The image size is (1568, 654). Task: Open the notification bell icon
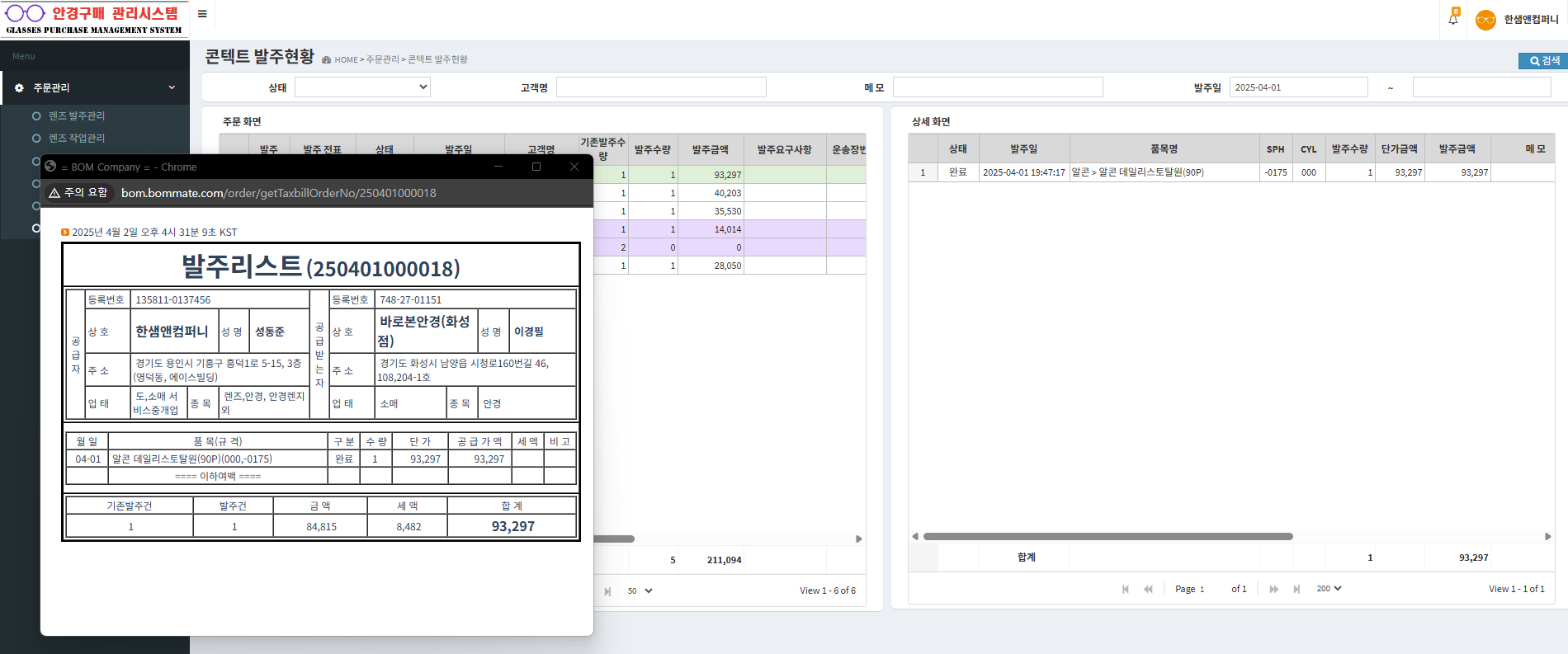1453,19
